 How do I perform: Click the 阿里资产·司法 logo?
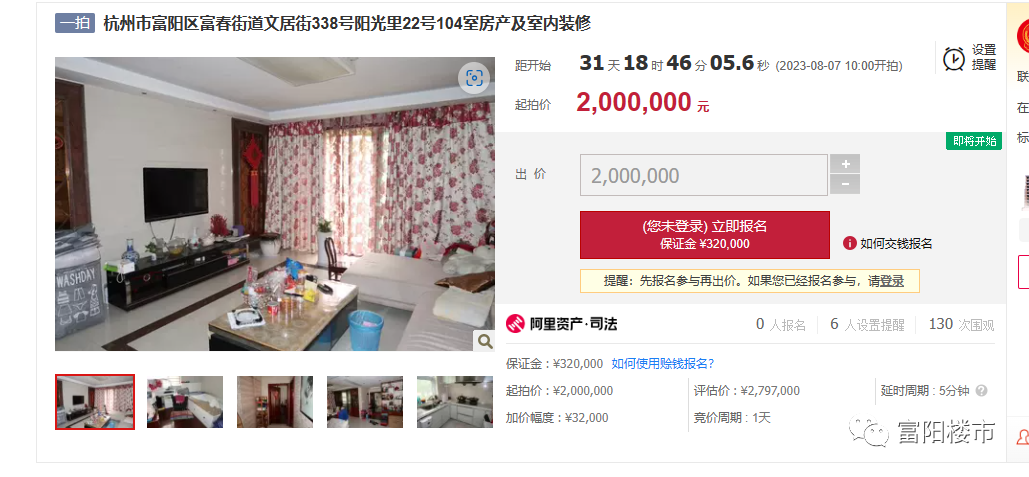point(562,323)
